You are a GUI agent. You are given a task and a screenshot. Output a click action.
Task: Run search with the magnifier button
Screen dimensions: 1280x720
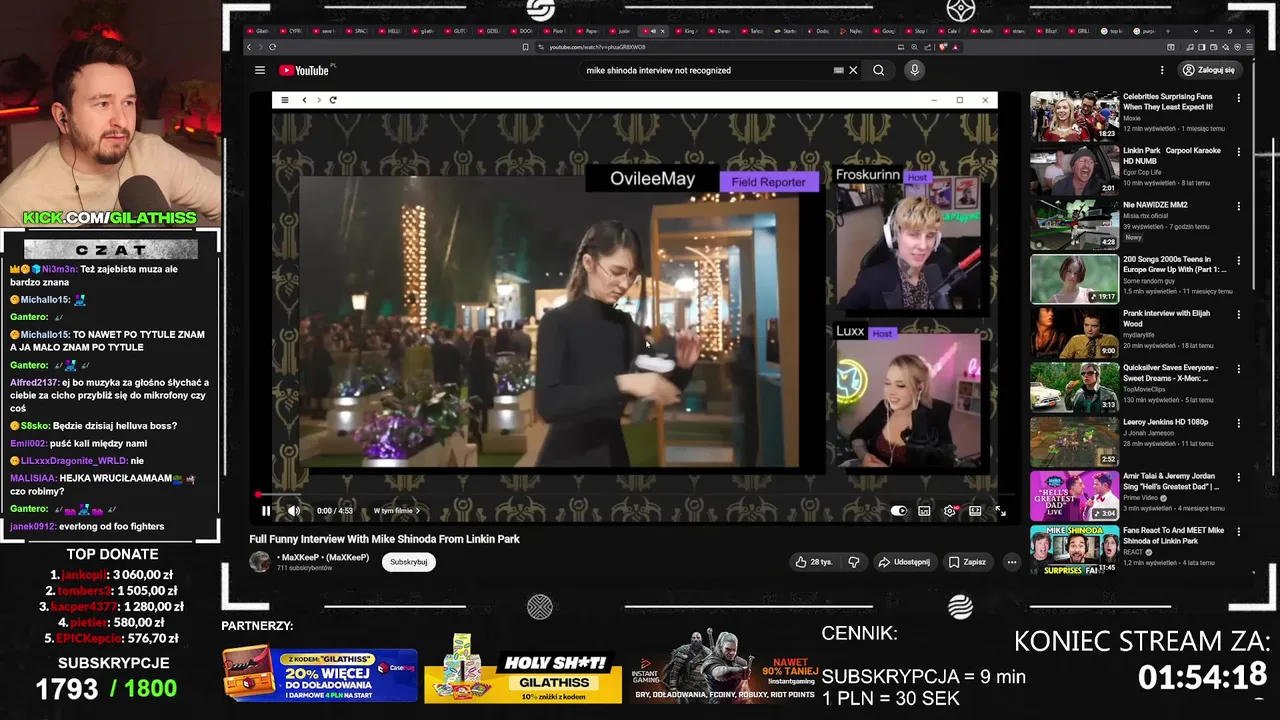878,70
